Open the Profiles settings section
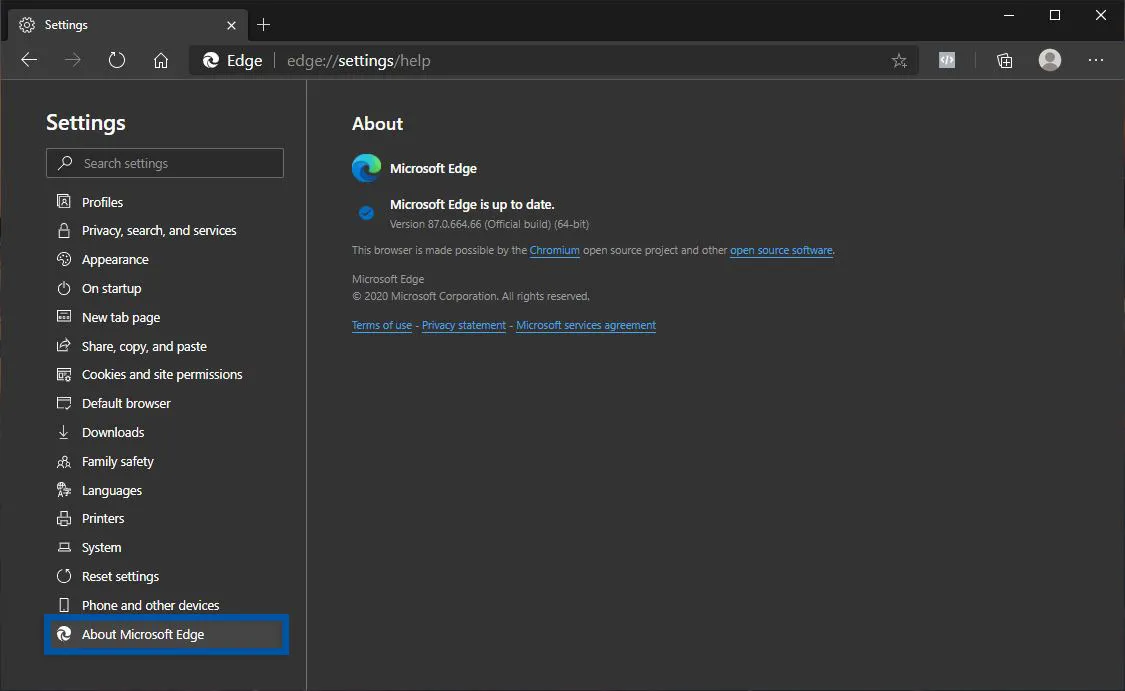The width and height of the screenshot is (1125, 691). pos(100,202)
